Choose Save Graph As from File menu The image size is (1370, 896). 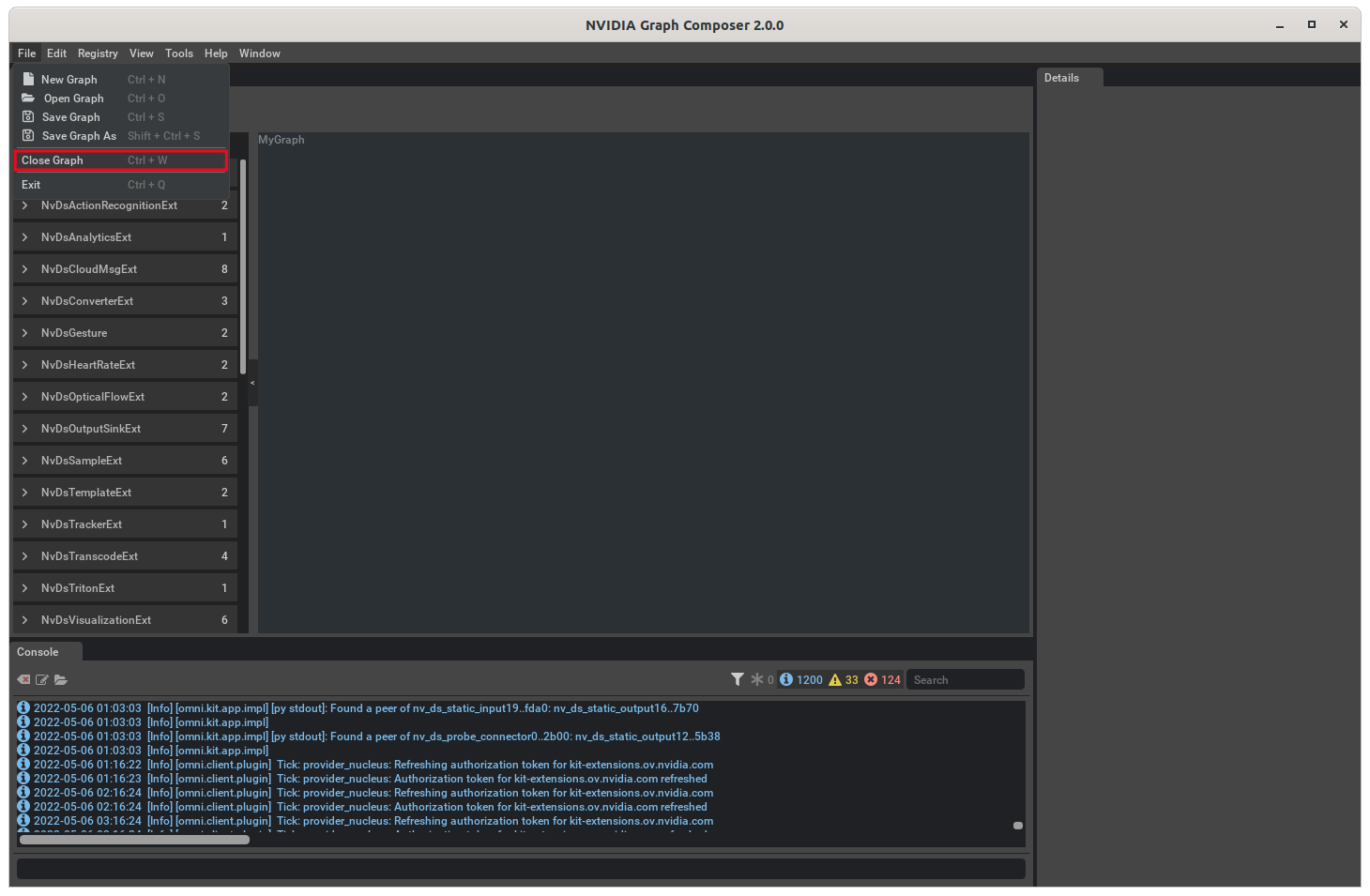pos(78,135)
